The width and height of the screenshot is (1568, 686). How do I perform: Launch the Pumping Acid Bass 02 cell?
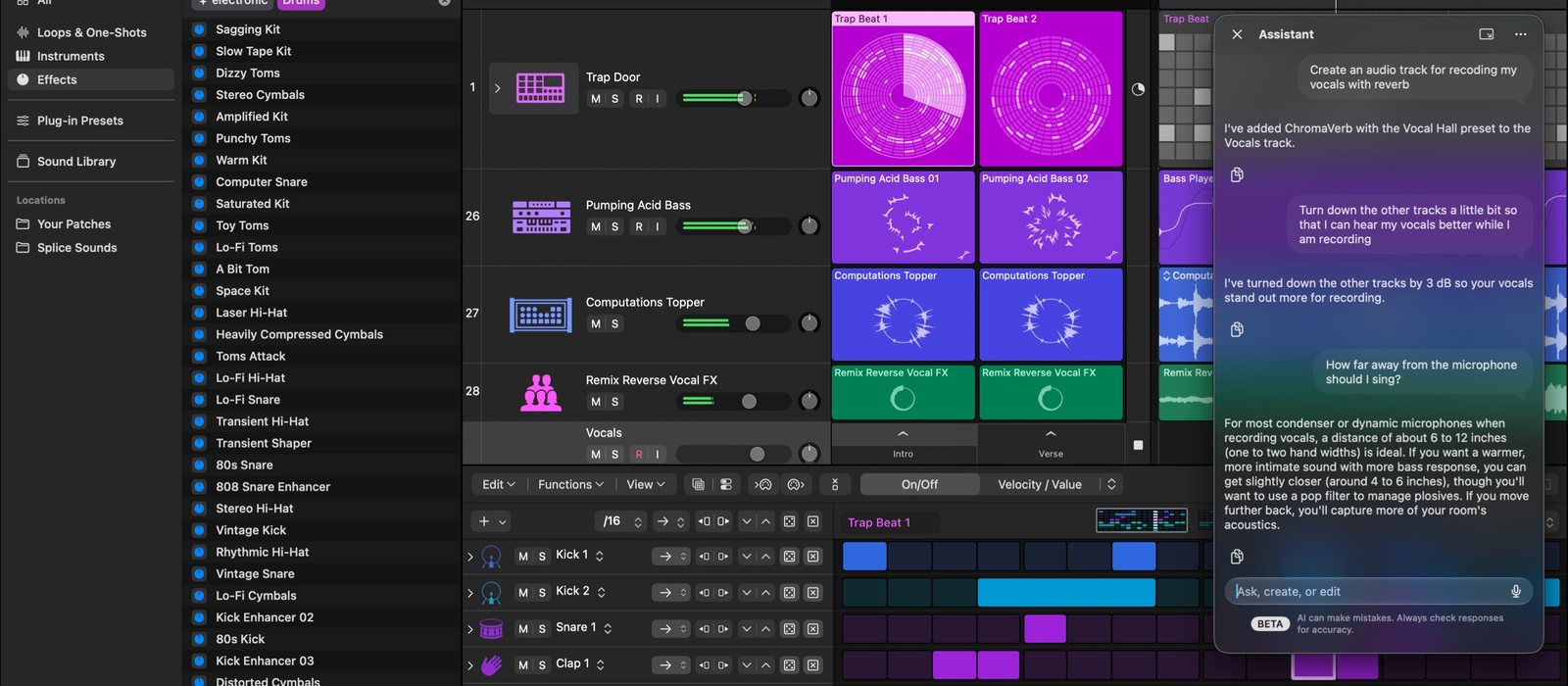coord(1051,218)
